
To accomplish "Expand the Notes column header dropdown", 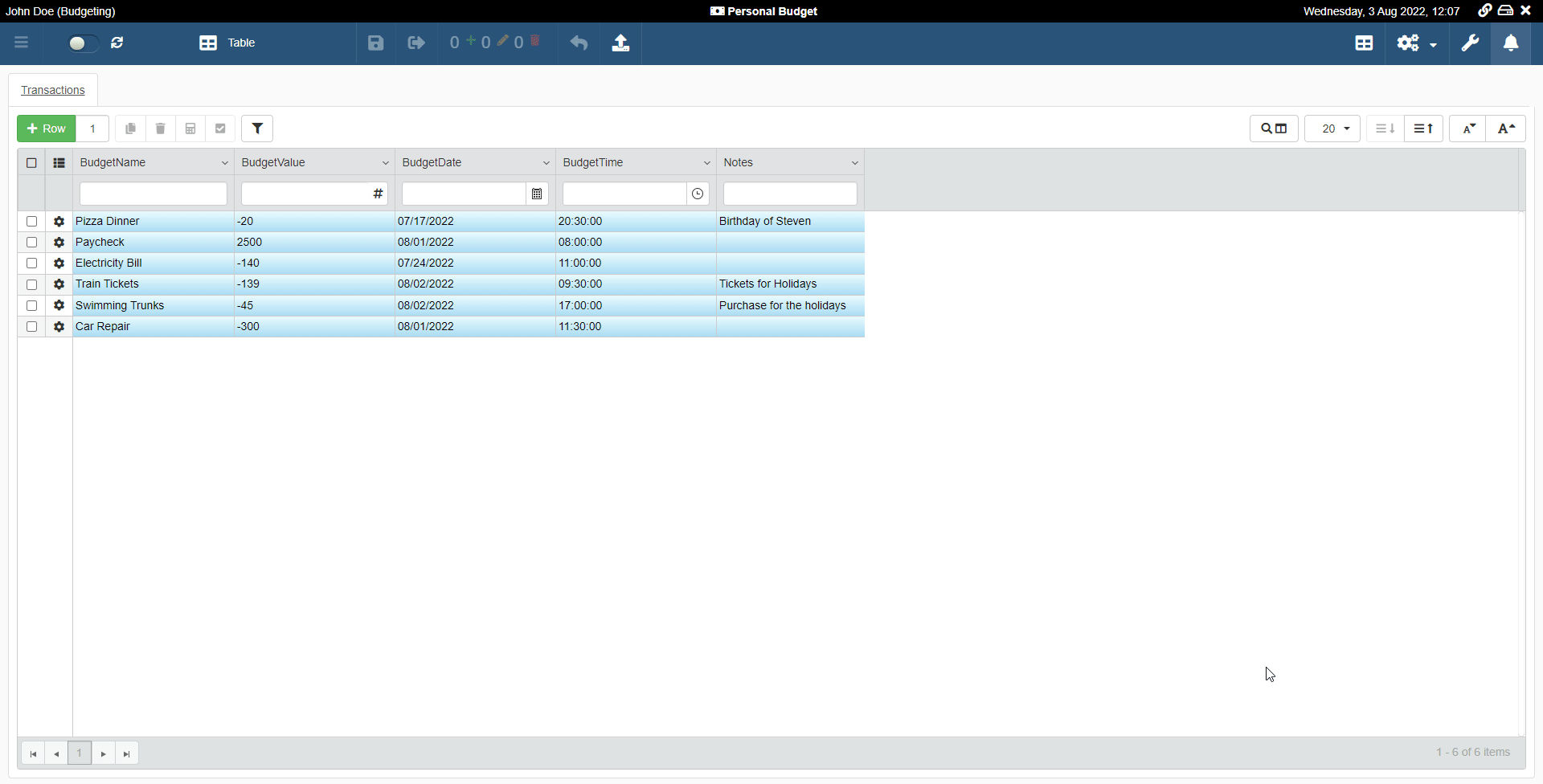I will tap(854, 163).
